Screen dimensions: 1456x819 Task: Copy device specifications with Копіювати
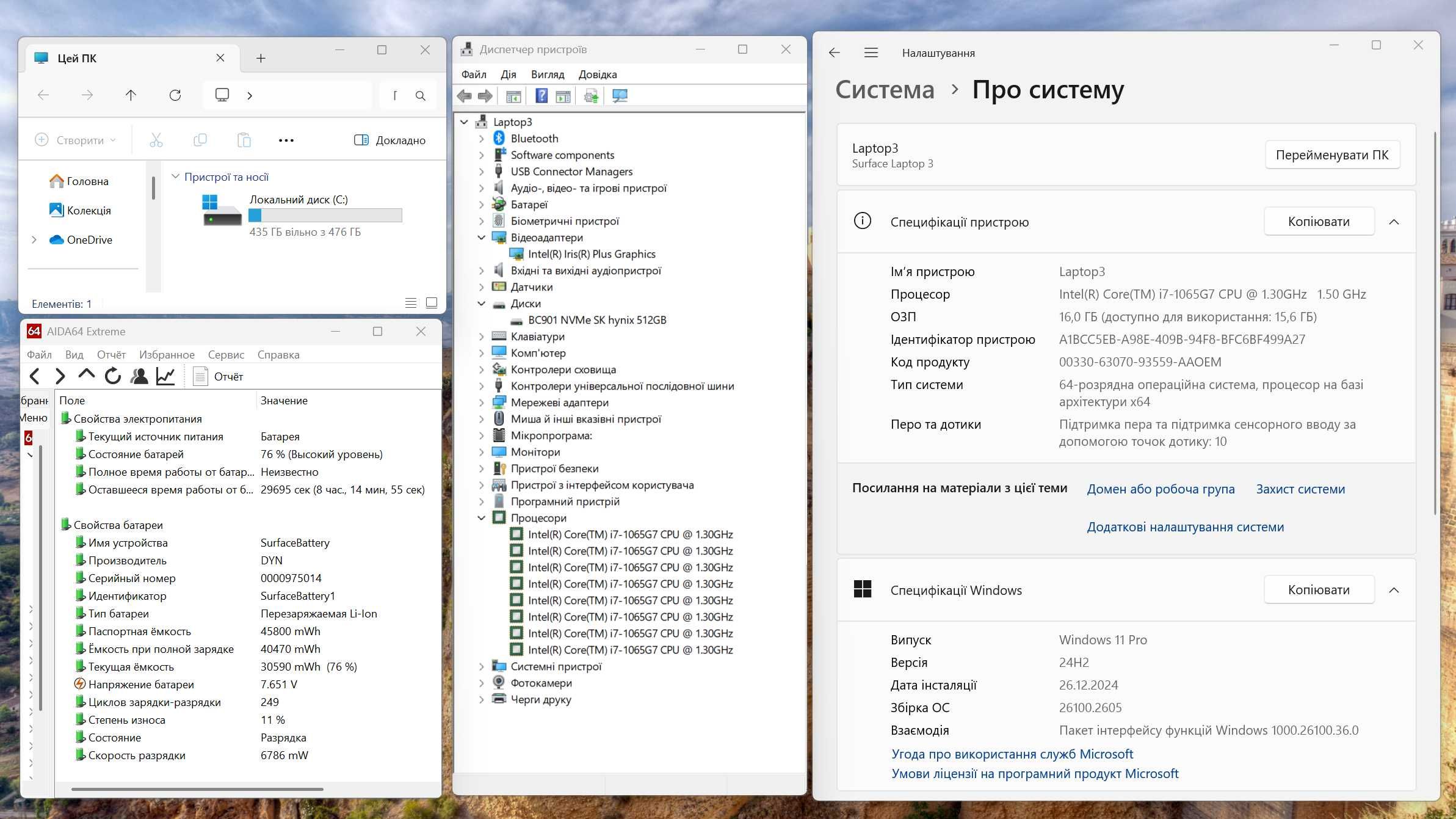[x=1319, y=222]
